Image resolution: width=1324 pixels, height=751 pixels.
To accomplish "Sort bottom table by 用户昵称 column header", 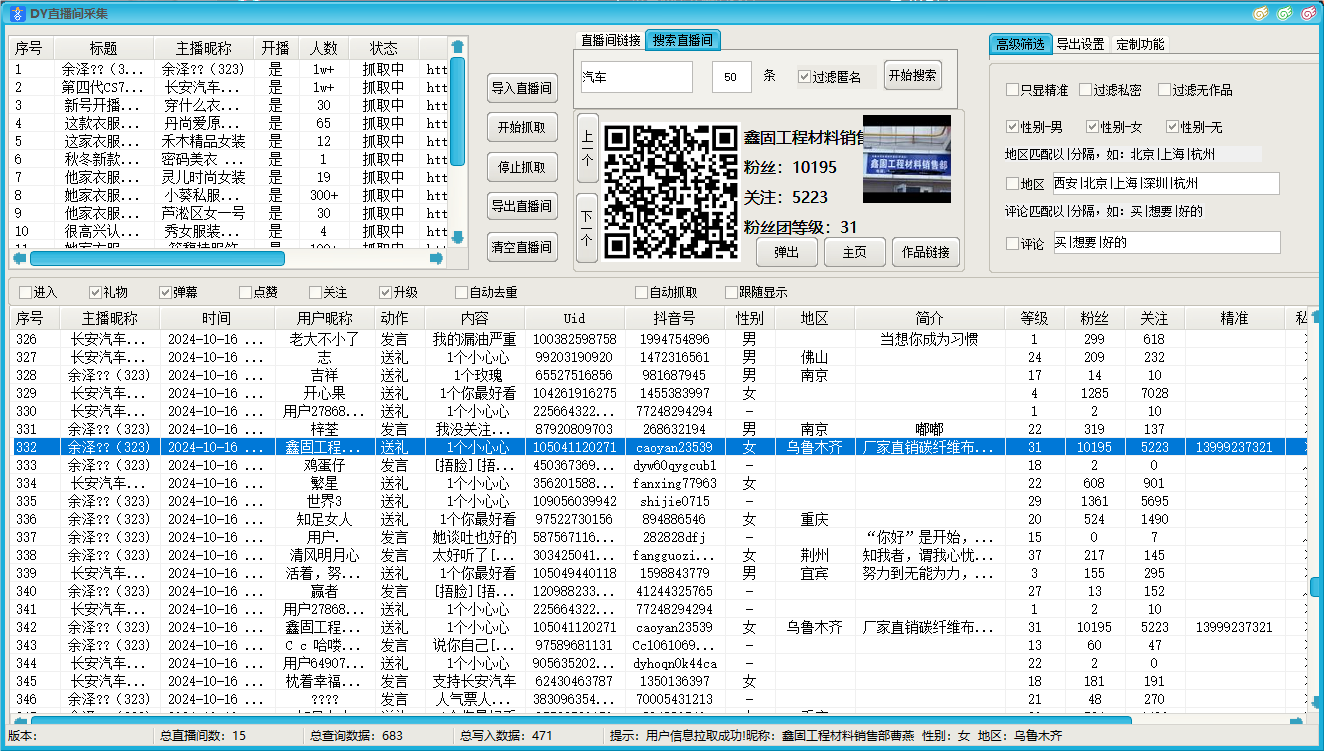I will pyautogui.click(x=325, y=318).
